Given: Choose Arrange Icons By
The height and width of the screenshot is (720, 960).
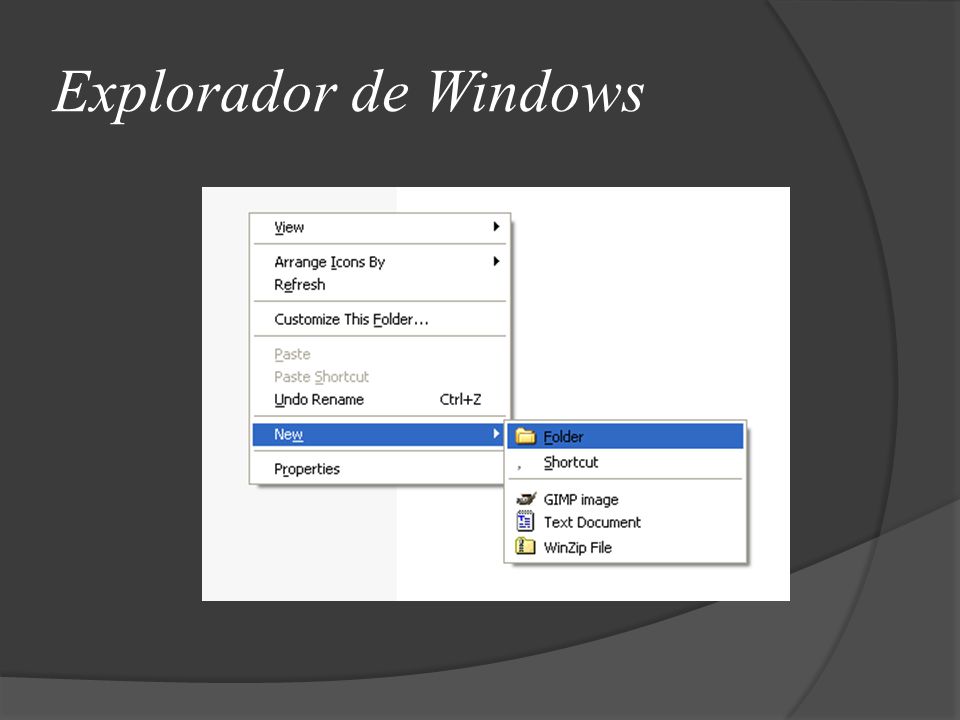Looking at the screenshot, I should tap(380, 261).
